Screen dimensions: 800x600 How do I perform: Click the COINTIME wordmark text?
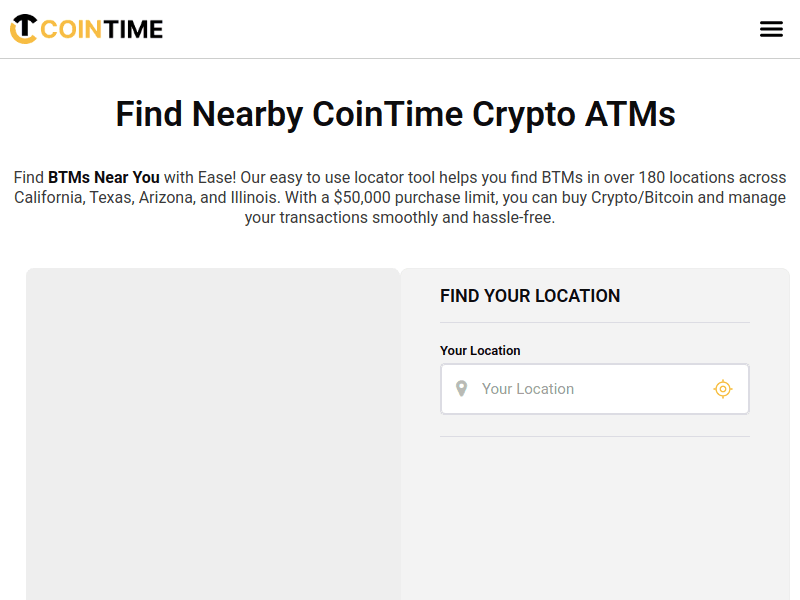tap(100, 28)
